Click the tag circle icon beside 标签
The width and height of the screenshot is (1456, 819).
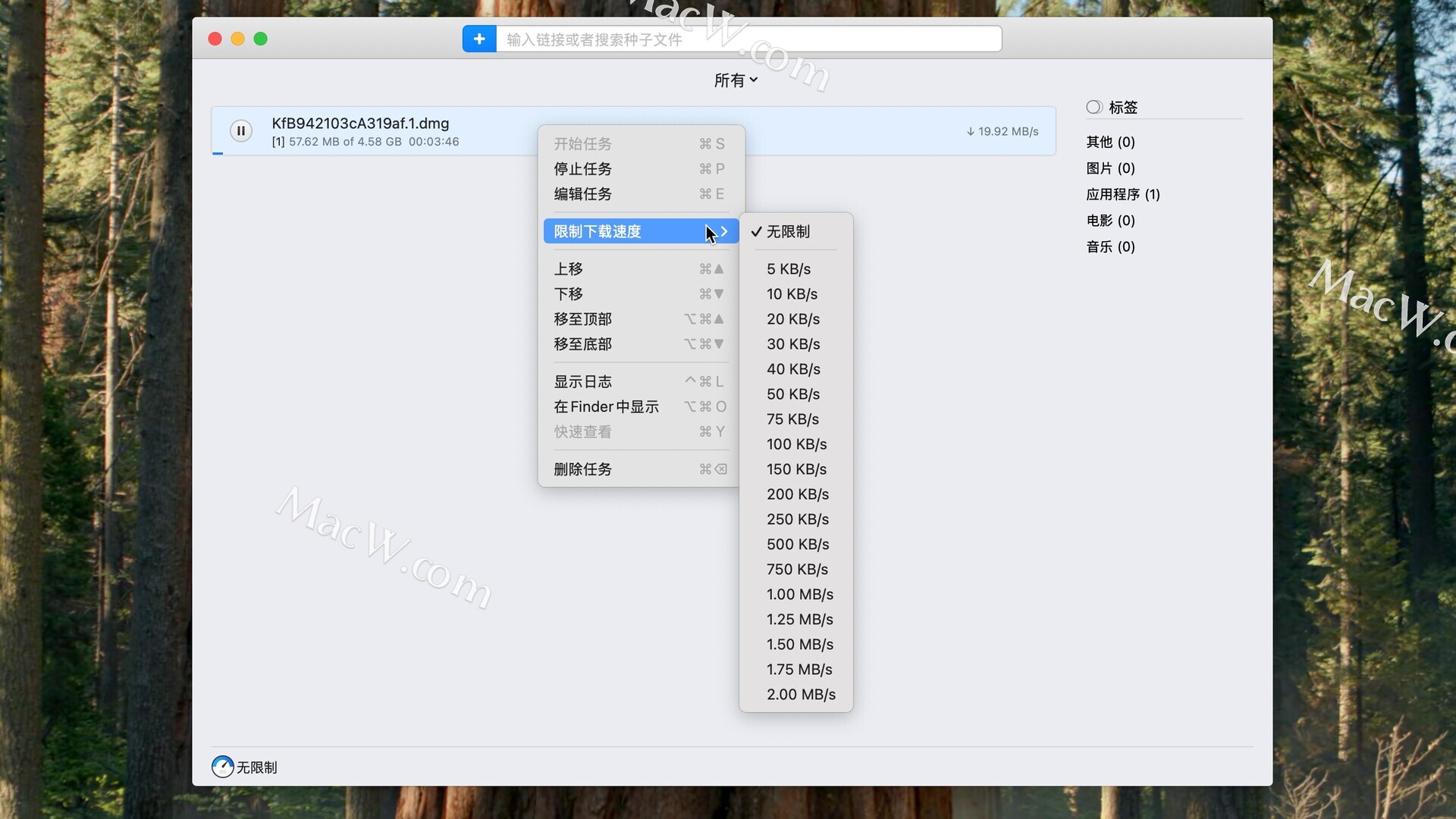pos(1094,107)
